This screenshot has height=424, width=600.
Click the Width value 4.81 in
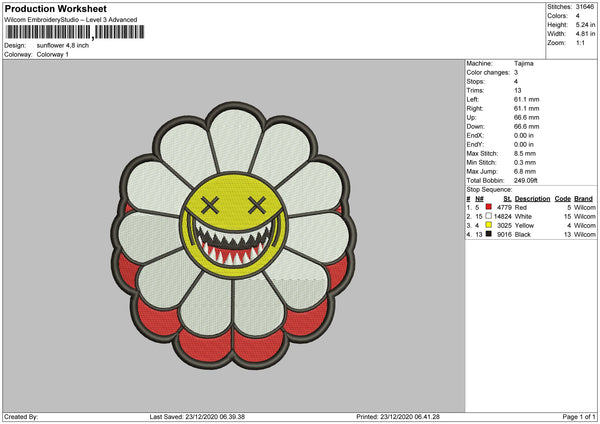pos(585,34)
